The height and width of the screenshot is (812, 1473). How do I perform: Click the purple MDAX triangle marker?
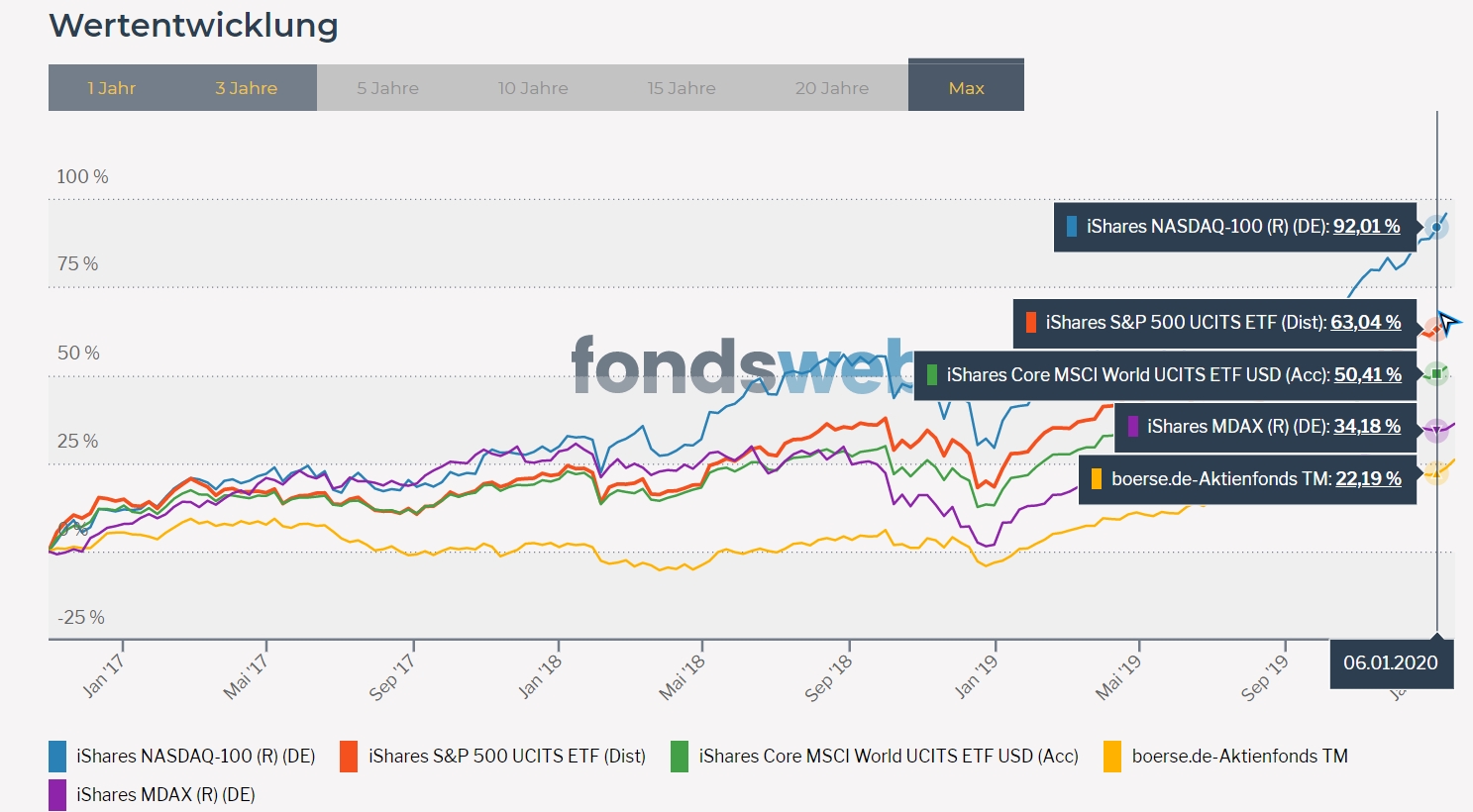click(1436, 430)
